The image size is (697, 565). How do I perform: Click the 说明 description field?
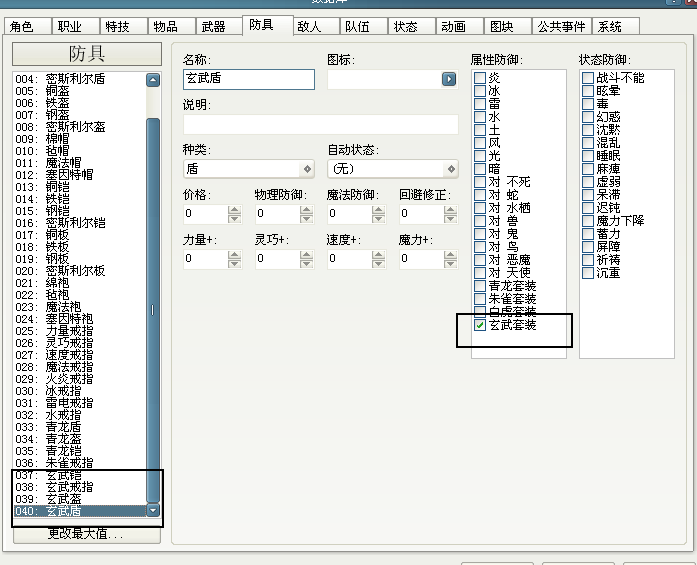click(320, 124)
